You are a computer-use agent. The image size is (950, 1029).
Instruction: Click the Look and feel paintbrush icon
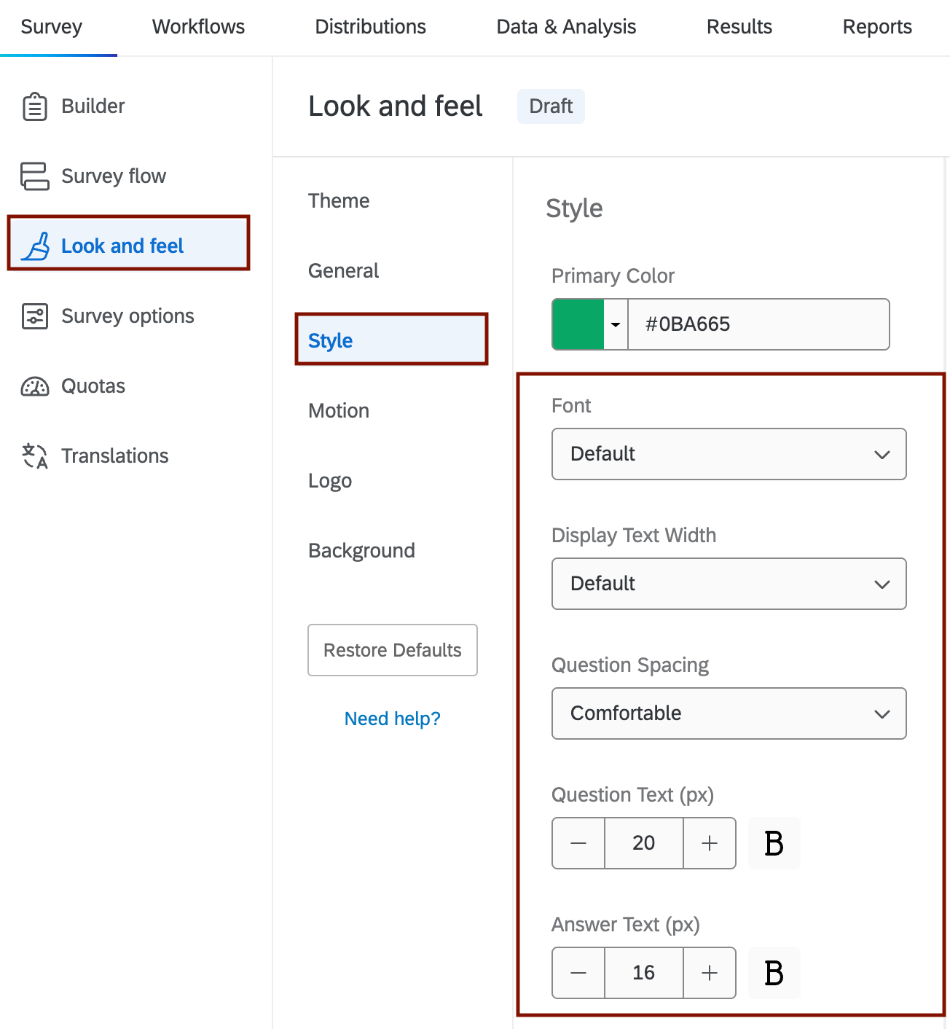pos(35,244)
